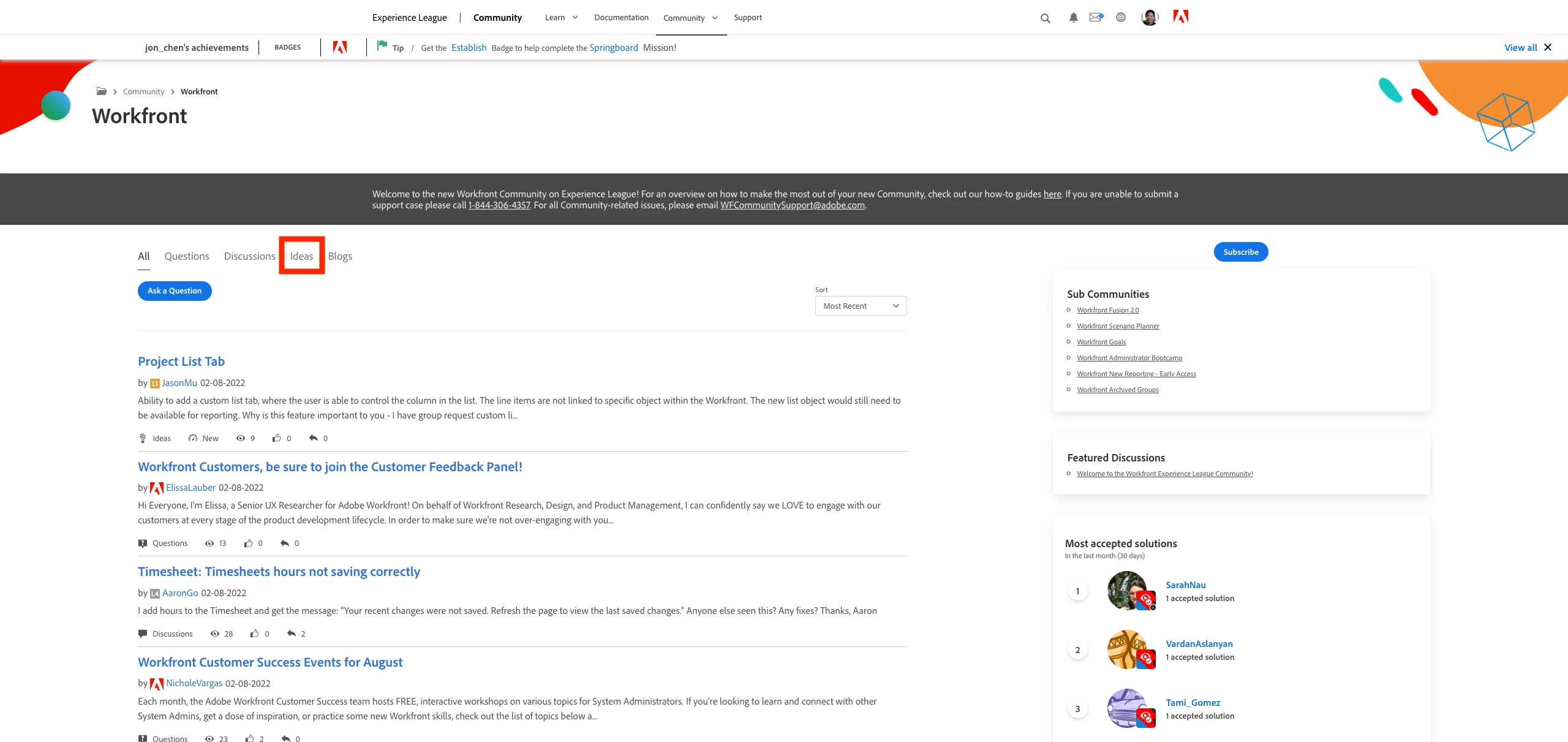Click the language globe icon
The image size is (1568, 742).
[x=1120, y=17]
